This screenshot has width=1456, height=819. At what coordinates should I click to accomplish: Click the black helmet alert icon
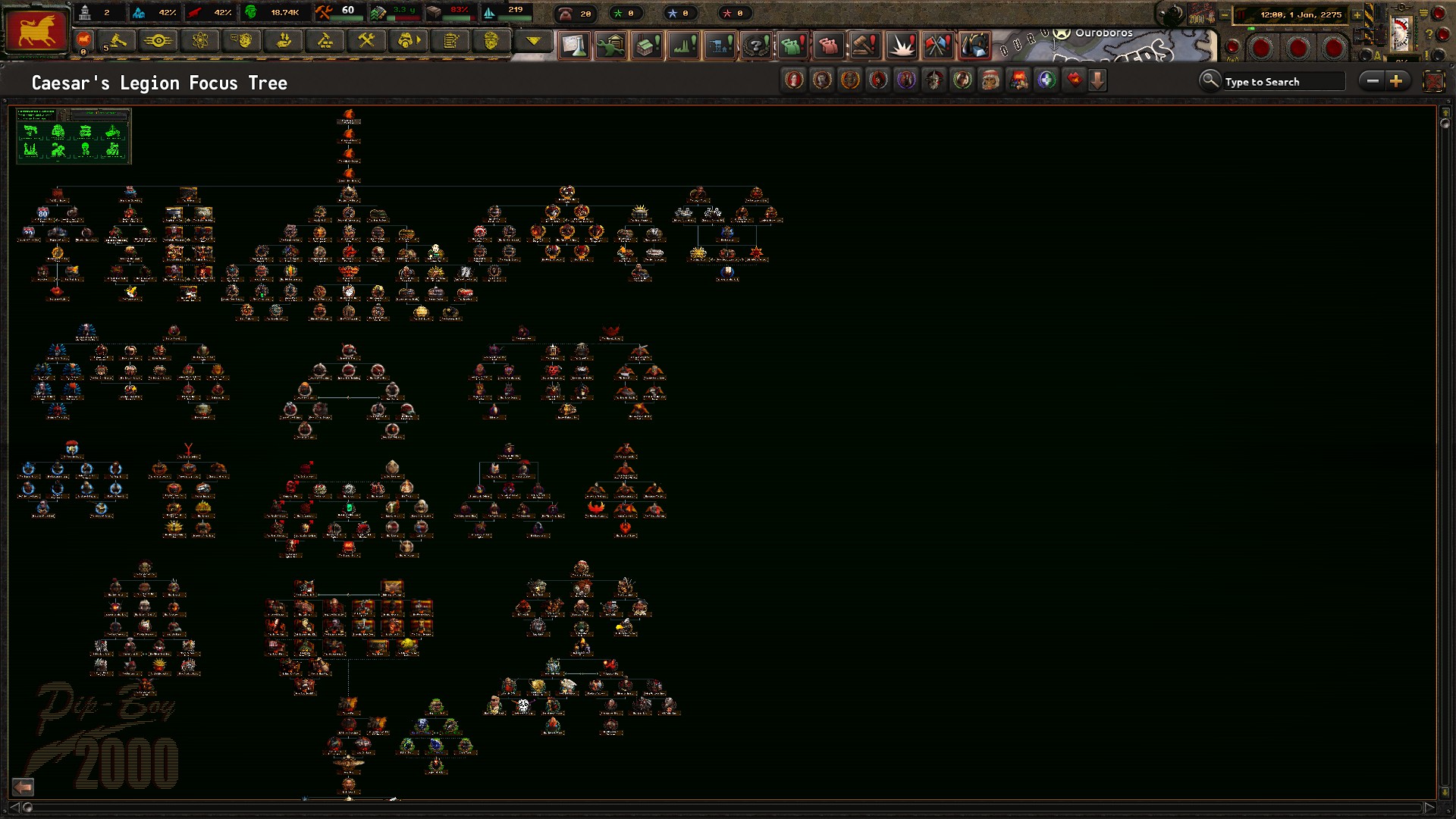(974, 45)
